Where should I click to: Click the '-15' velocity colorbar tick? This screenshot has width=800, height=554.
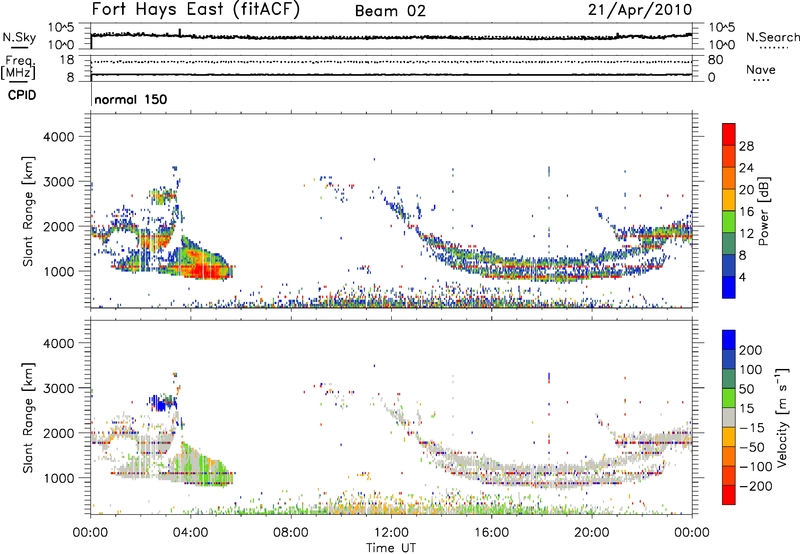point(752,428)
